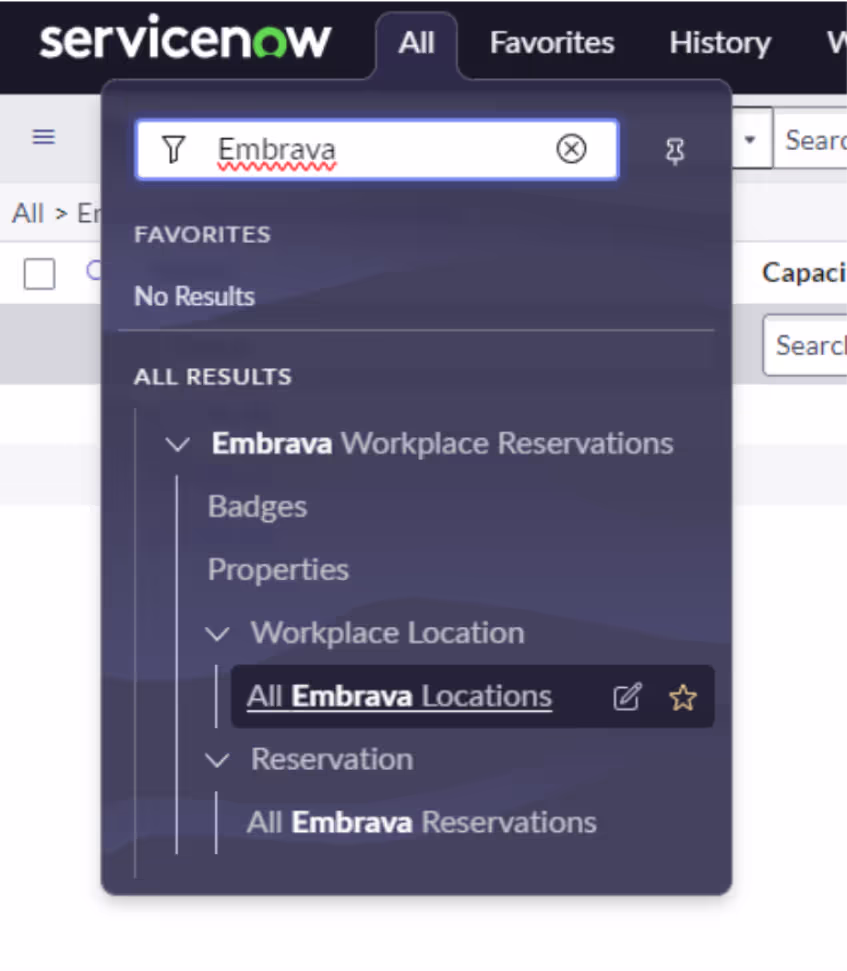Click the Capacity column header
The width and height of the screenshot is (847, 971).
804,272
